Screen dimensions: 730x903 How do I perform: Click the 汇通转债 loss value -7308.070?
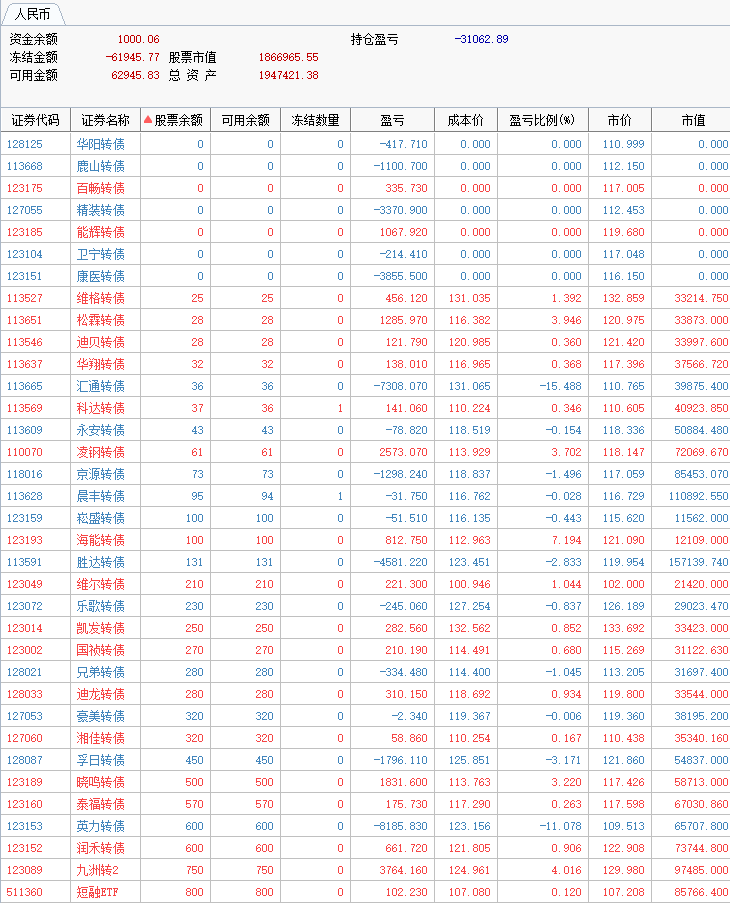401,386
